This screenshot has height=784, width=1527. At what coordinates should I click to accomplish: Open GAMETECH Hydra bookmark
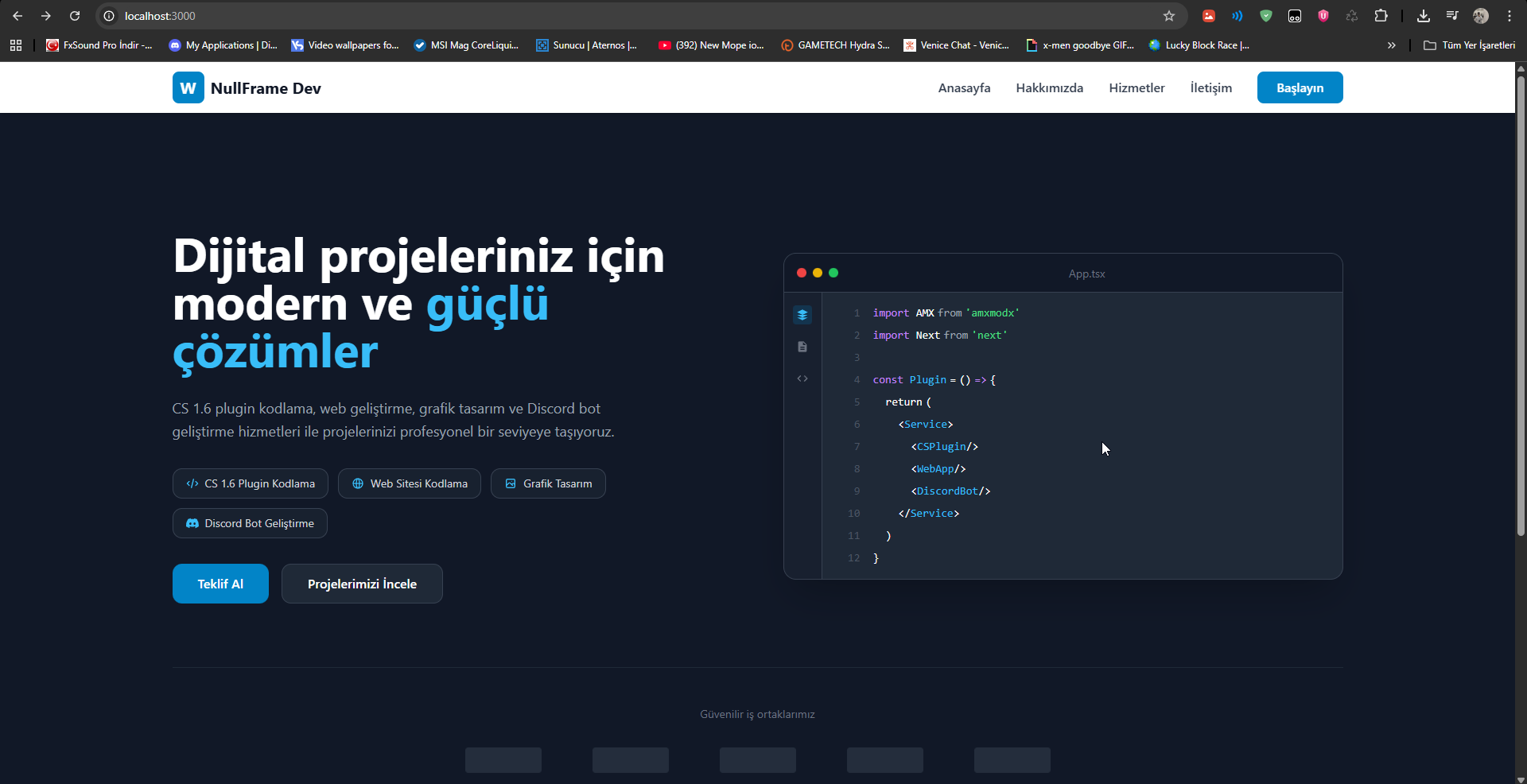point(836,45)
